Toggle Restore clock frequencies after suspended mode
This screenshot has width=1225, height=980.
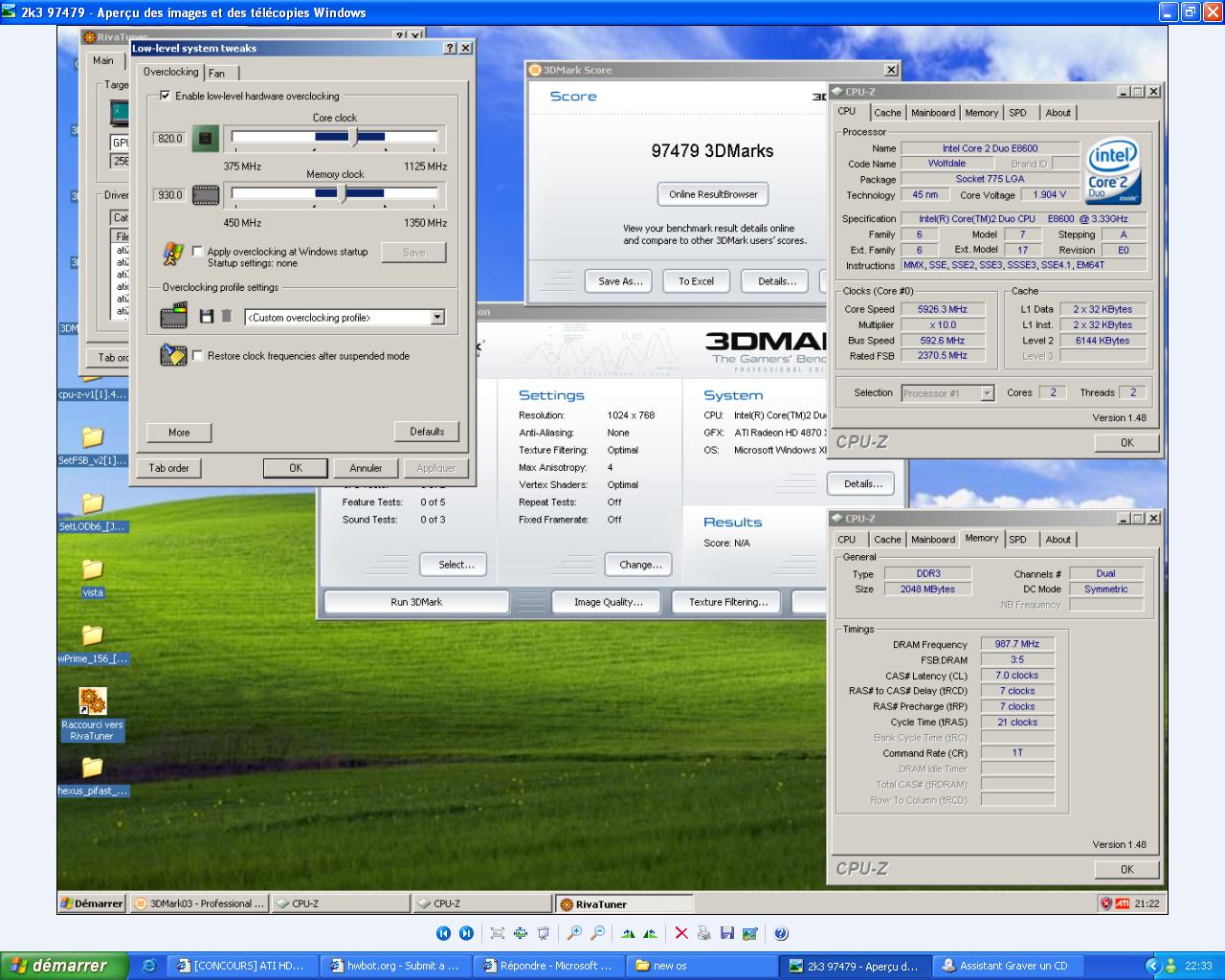198,356
